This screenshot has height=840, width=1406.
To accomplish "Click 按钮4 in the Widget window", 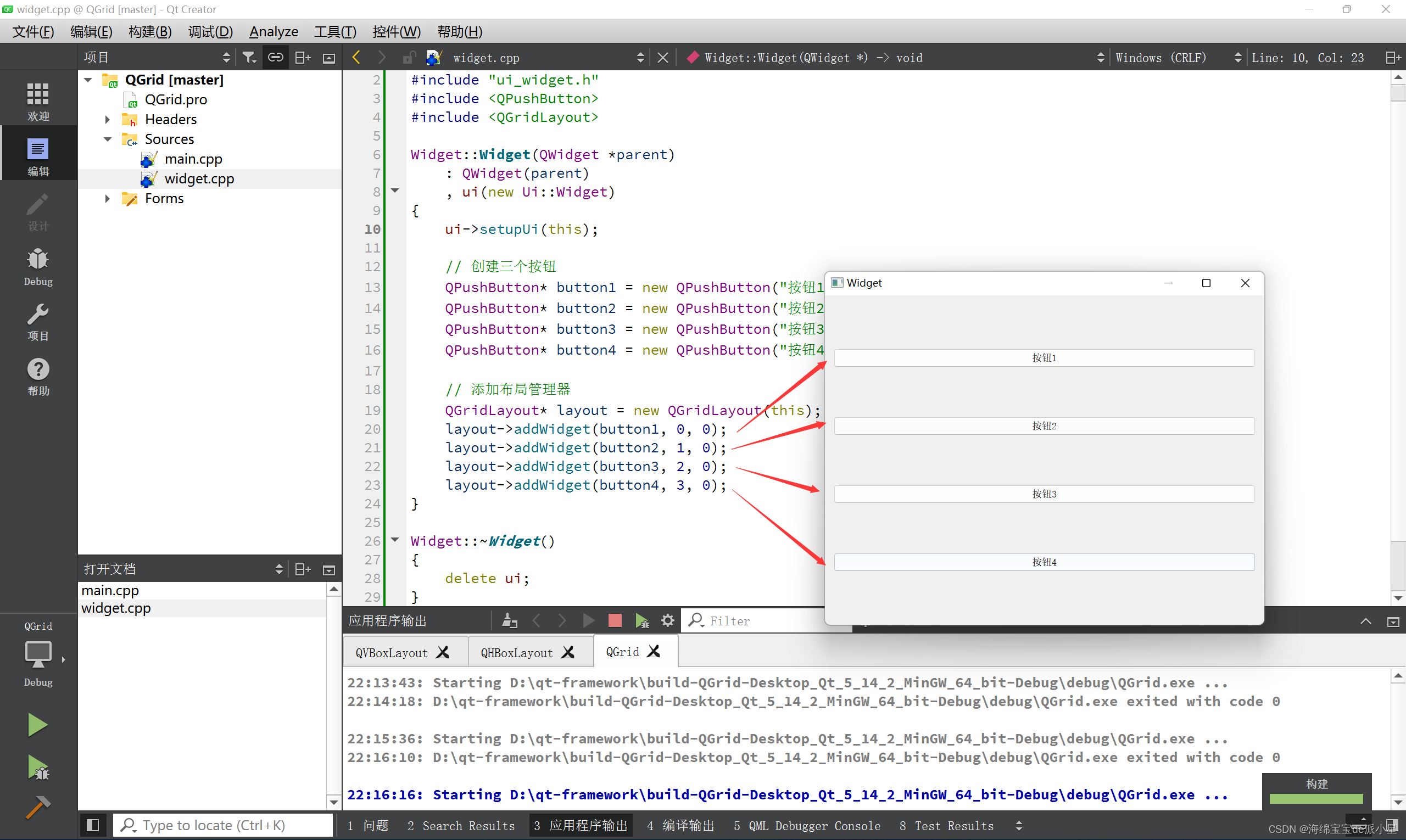I will [x=1044, y=562].
